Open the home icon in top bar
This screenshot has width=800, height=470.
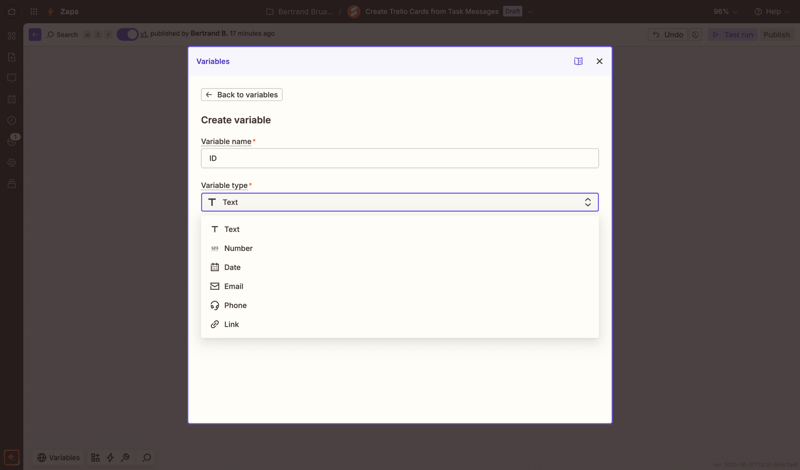(11, 11)
